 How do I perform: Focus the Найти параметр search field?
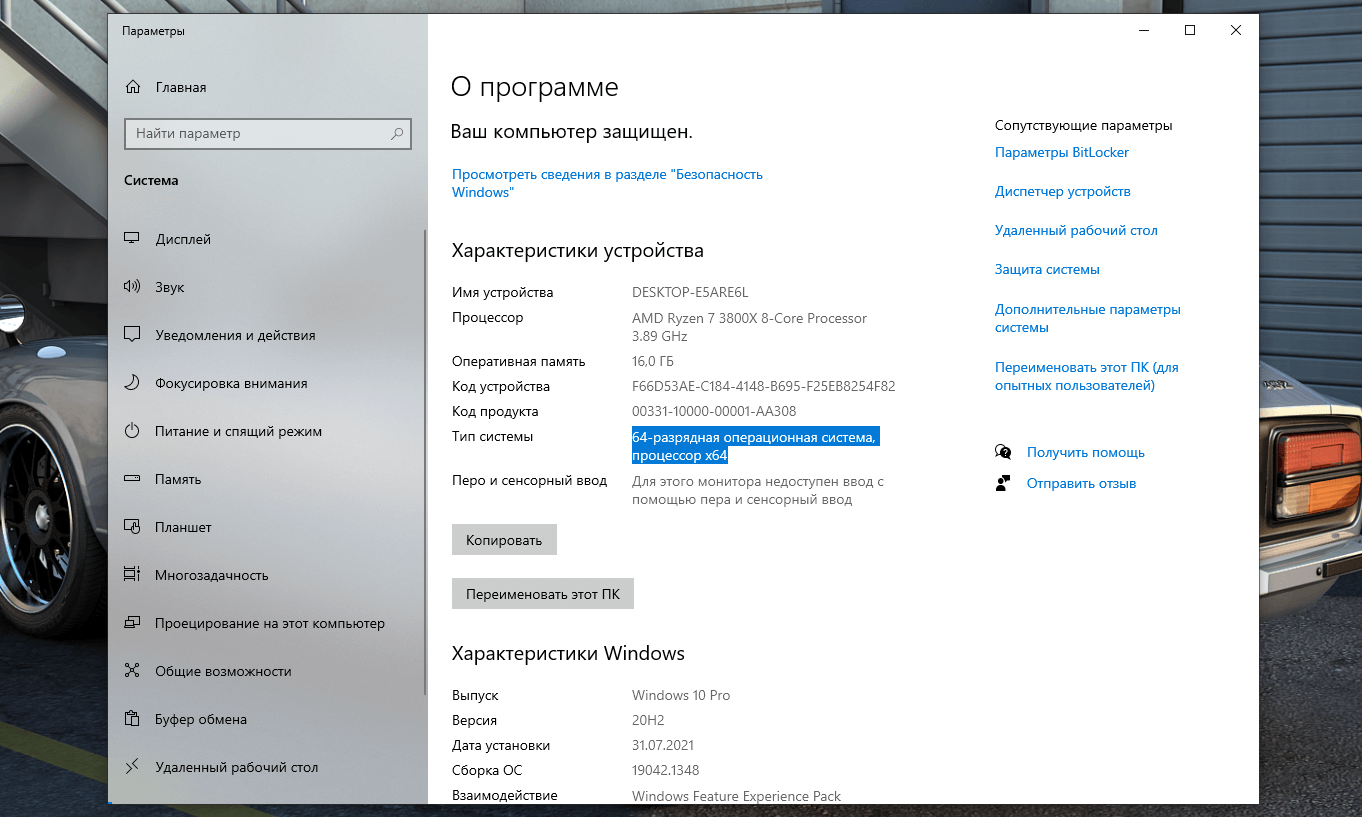point(268,133)
